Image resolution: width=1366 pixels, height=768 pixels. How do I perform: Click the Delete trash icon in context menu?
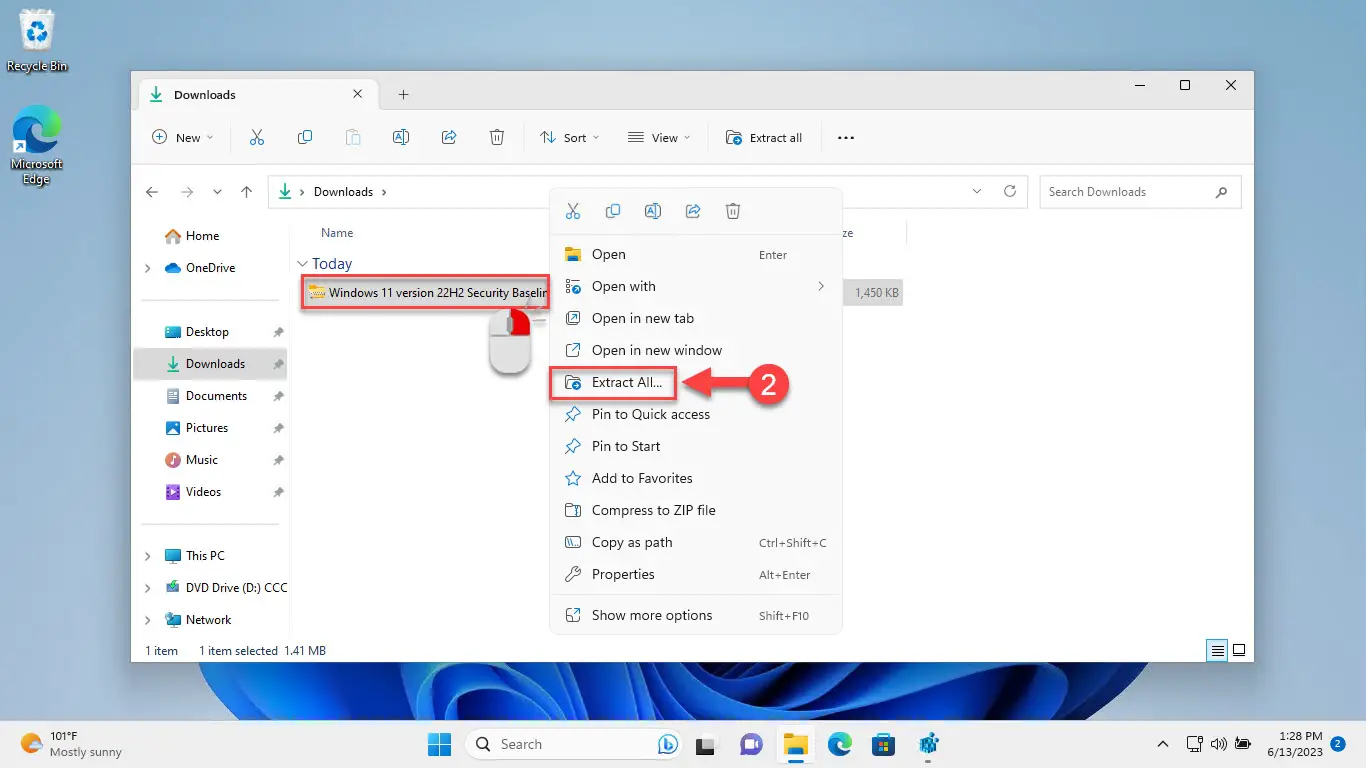[733, 211]
